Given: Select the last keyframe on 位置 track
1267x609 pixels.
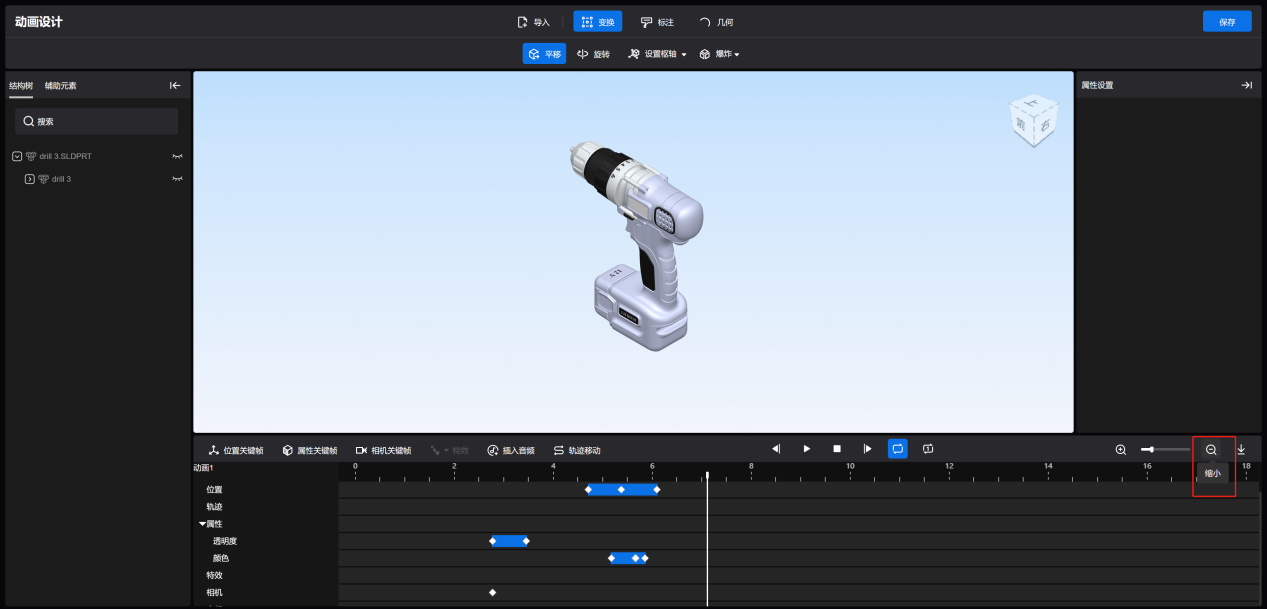Looking at the screenshot, I should 656,490.
